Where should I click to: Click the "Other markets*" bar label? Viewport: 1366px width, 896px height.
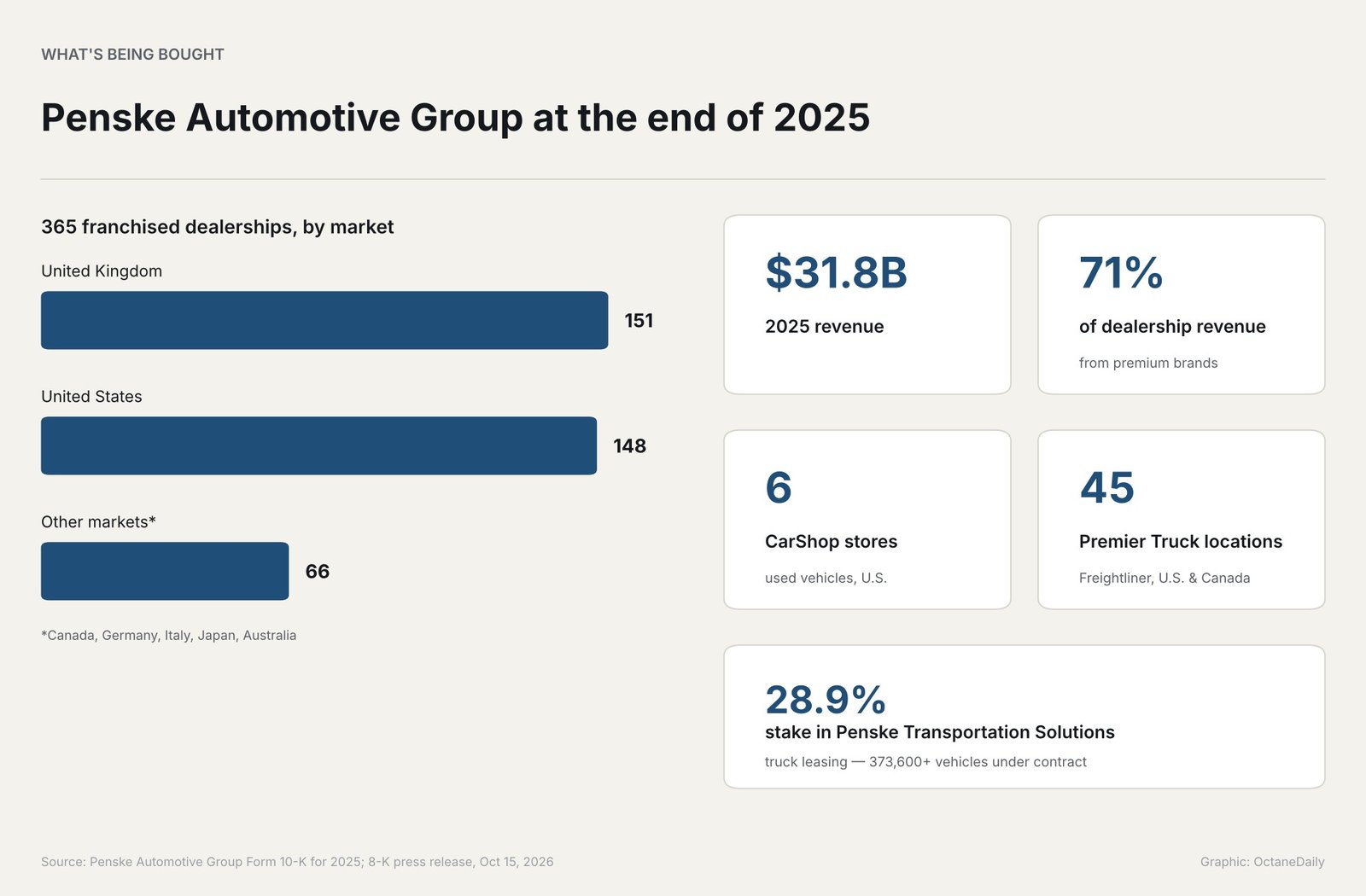pos(98,521)
